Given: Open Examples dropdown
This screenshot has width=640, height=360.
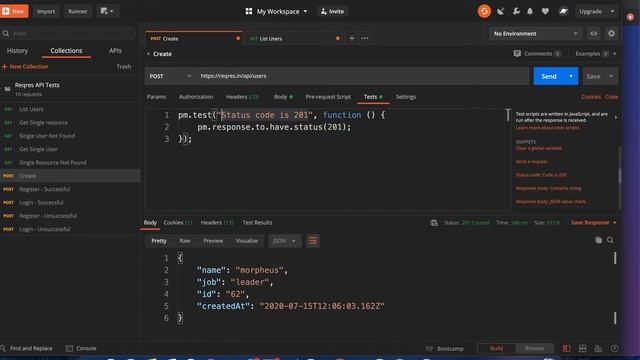Looking at the screenshot, I should click(596, 53).
